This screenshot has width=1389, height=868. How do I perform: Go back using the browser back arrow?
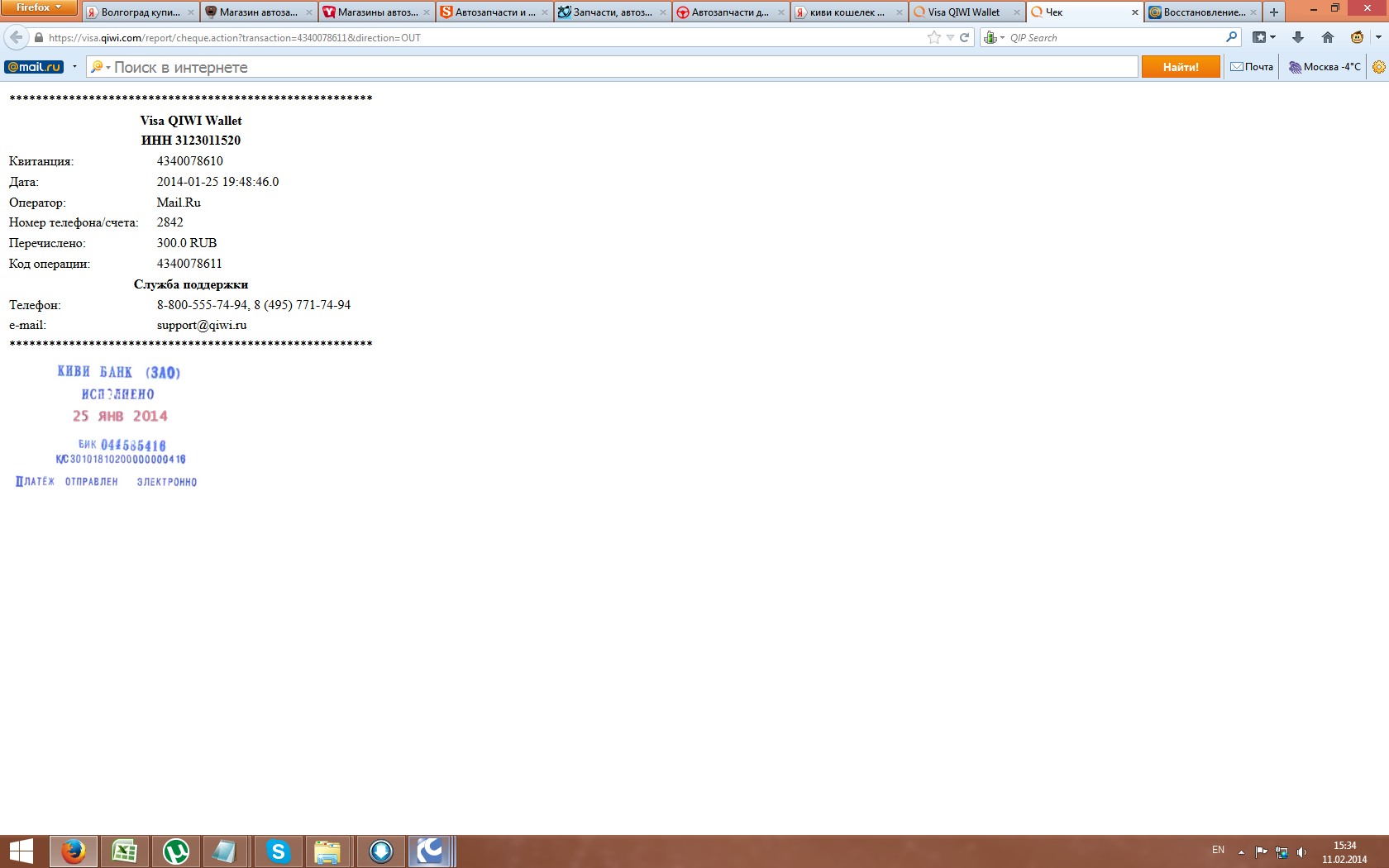[16, 37]
